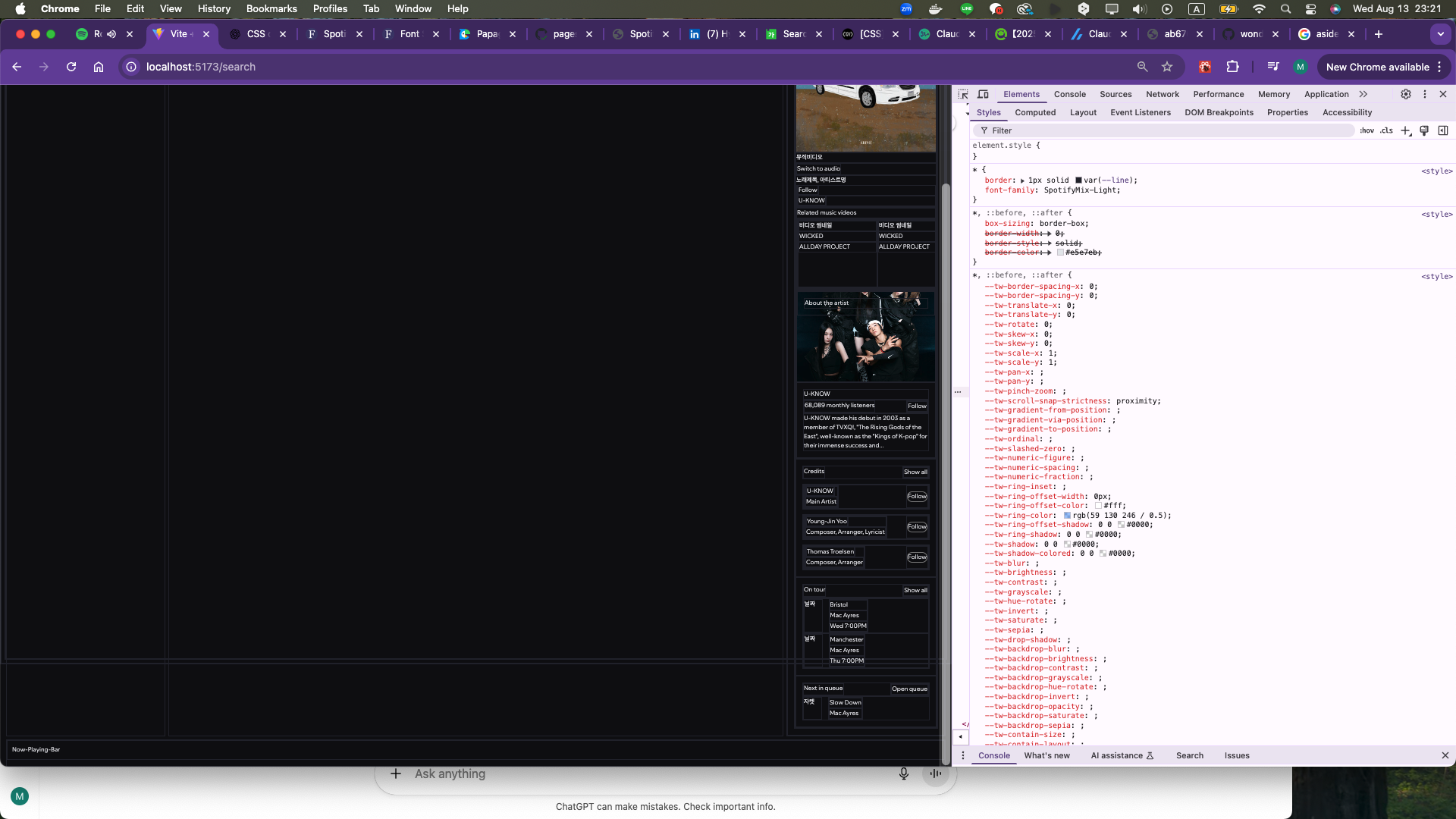Bookmark this page with the star icon
This screenshot has height=819, width=1456.
pos(1167,67)
